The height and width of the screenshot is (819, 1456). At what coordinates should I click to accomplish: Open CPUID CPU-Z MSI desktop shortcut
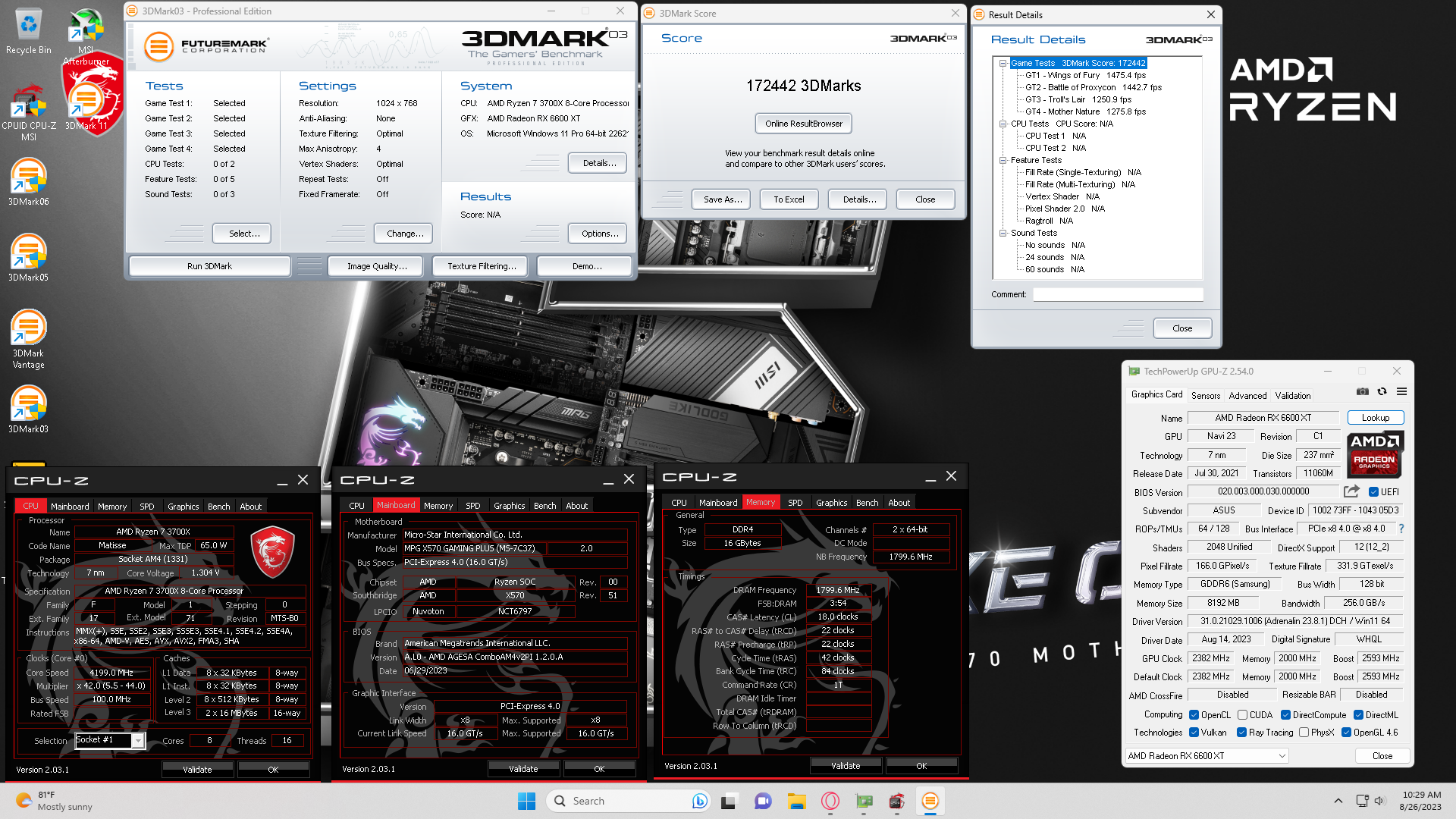(28, 112)
